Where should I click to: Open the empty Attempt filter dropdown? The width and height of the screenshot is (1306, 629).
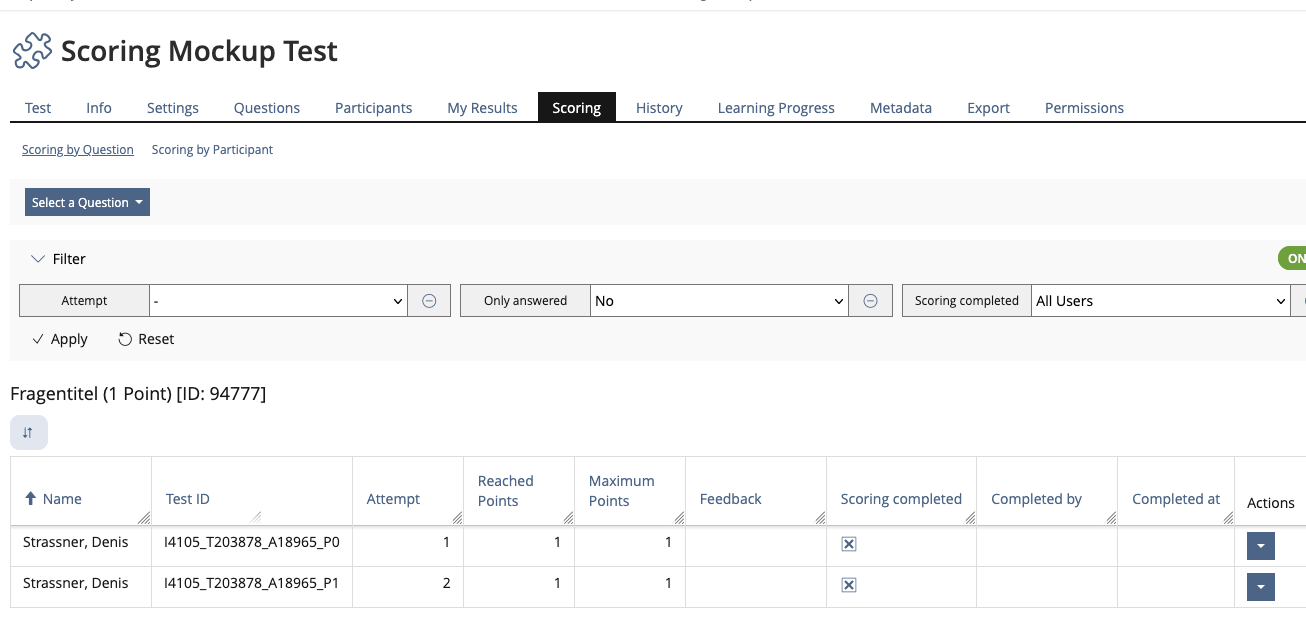[278, 300]
